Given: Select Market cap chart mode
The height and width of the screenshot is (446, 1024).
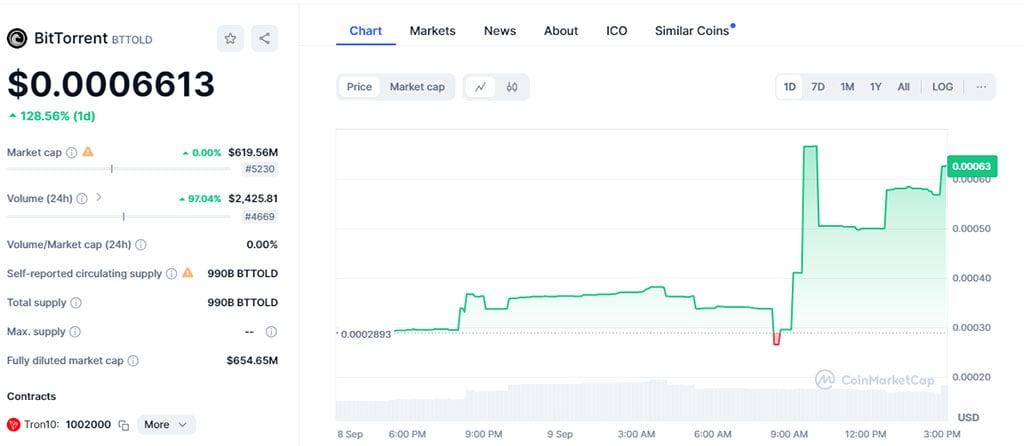Looking at the screenshot, I should click(417, 87).
